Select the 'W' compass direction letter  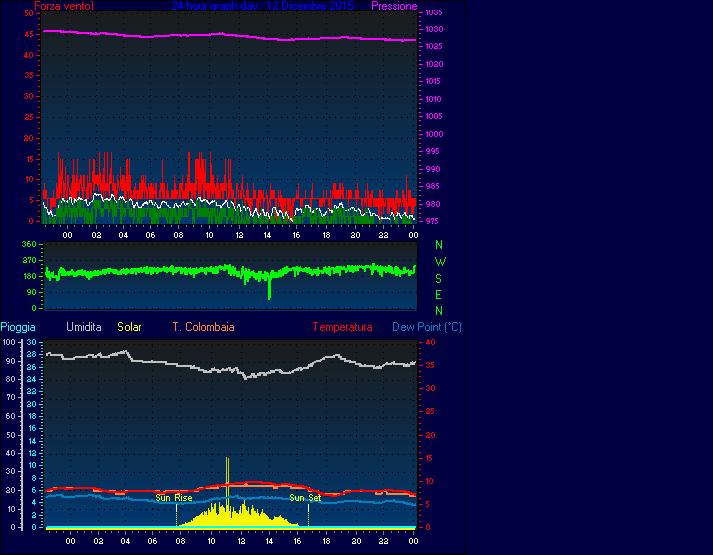pyautogui.click(x=440, y=262)
